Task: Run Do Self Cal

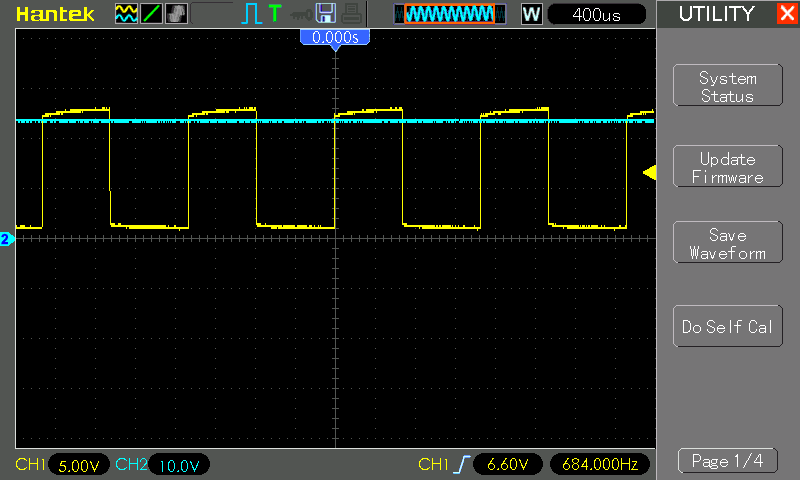Action: click(728, 326)
